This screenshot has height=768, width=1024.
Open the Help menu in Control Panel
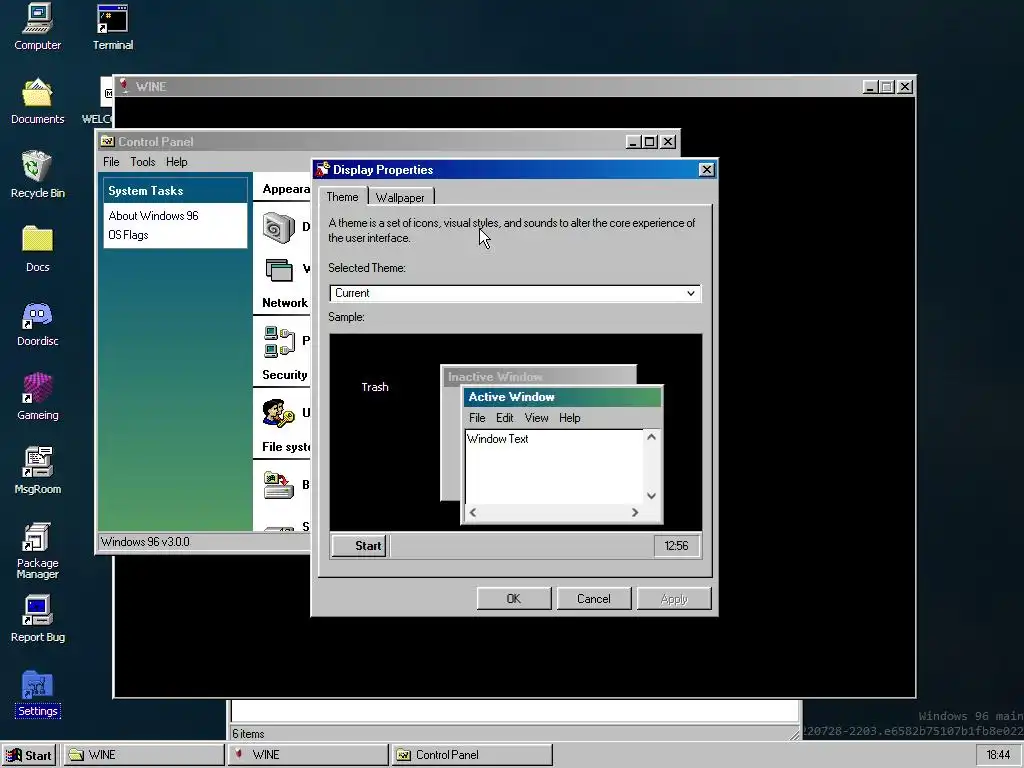(x=176, y=162)
